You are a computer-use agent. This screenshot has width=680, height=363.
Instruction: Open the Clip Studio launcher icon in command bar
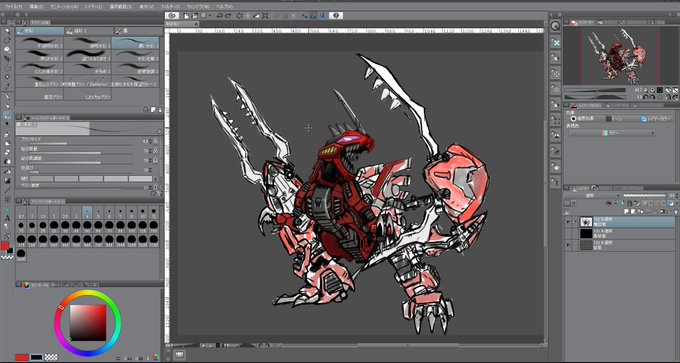point(173,16)
